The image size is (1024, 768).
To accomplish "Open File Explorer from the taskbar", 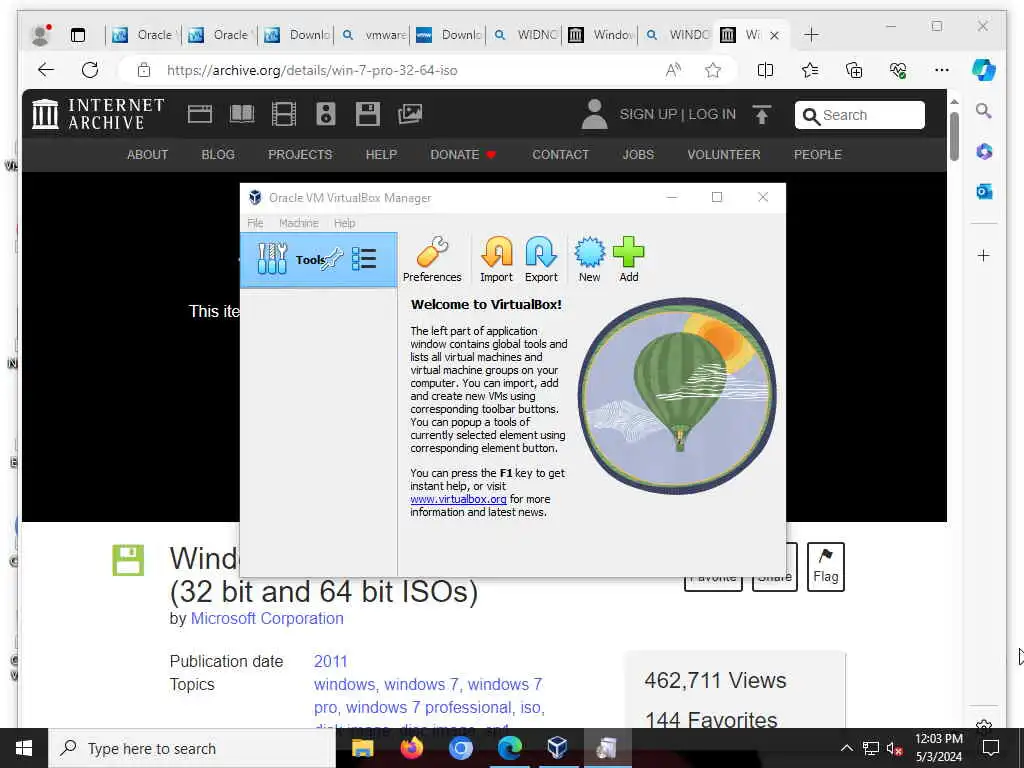I will pyautogui.click(x=362, y=748).
